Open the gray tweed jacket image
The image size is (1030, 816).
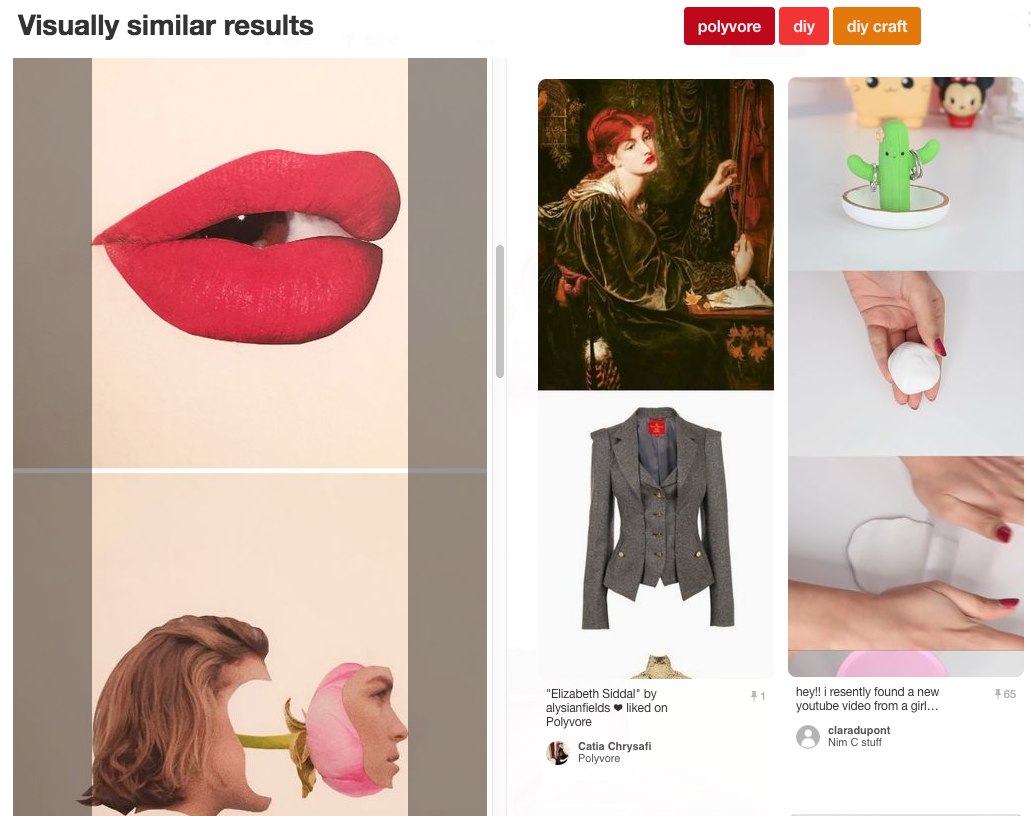pos(656,534)
